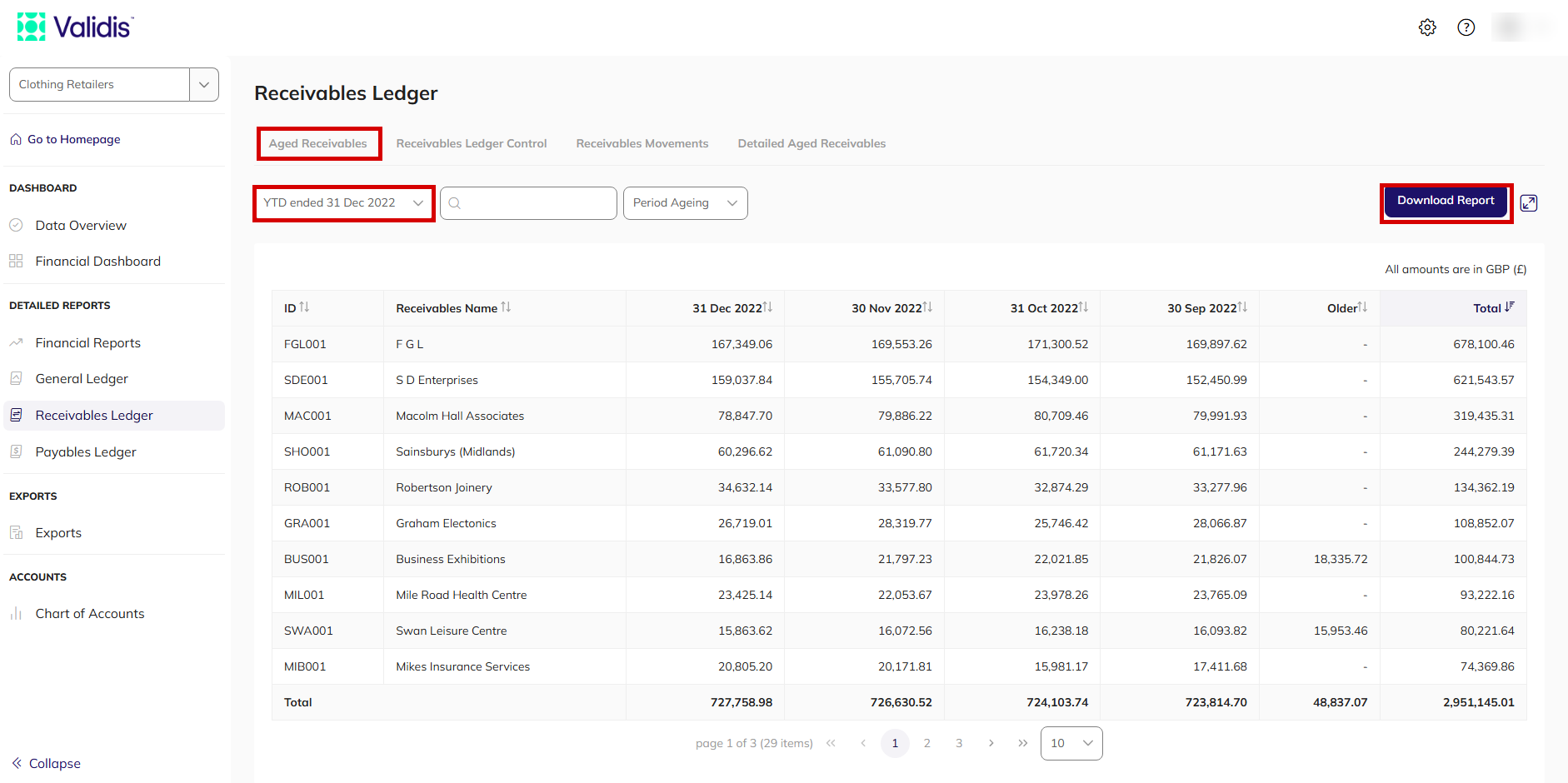Go to first page double-arrow

(x=831, y=743)
